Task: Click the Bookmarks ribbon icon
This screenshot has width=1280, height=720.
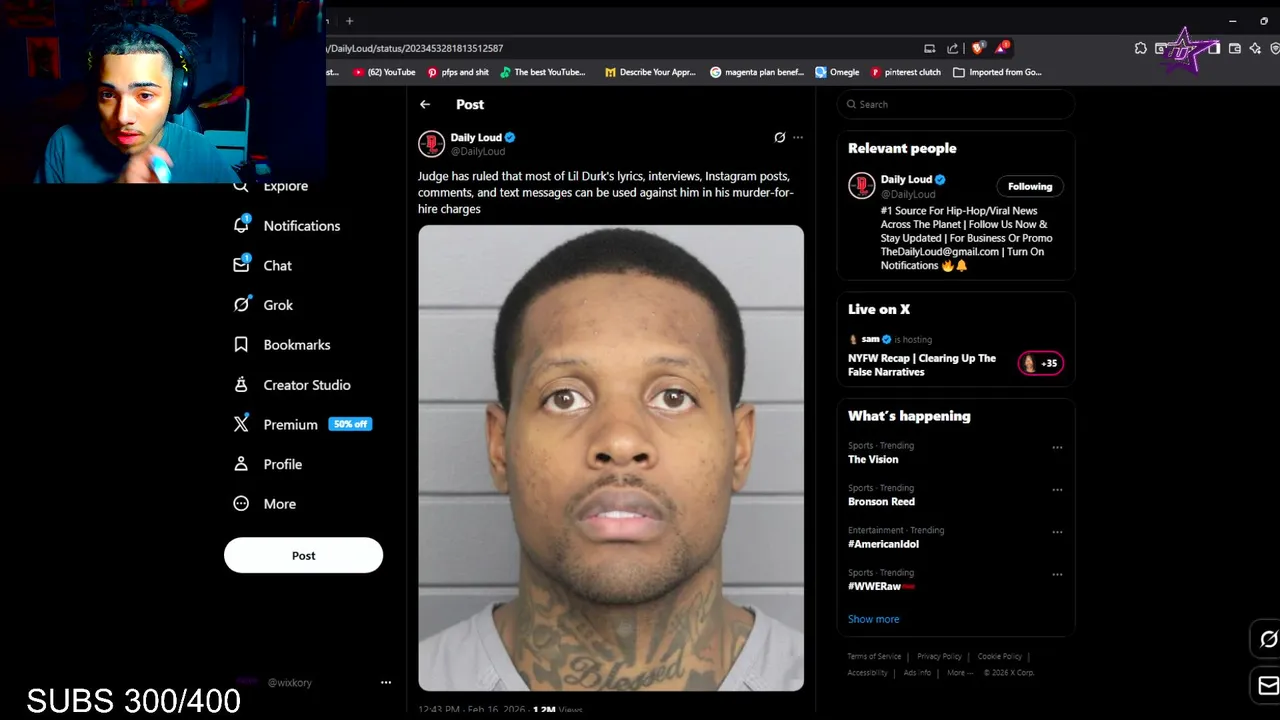Action: coord(241,345)
